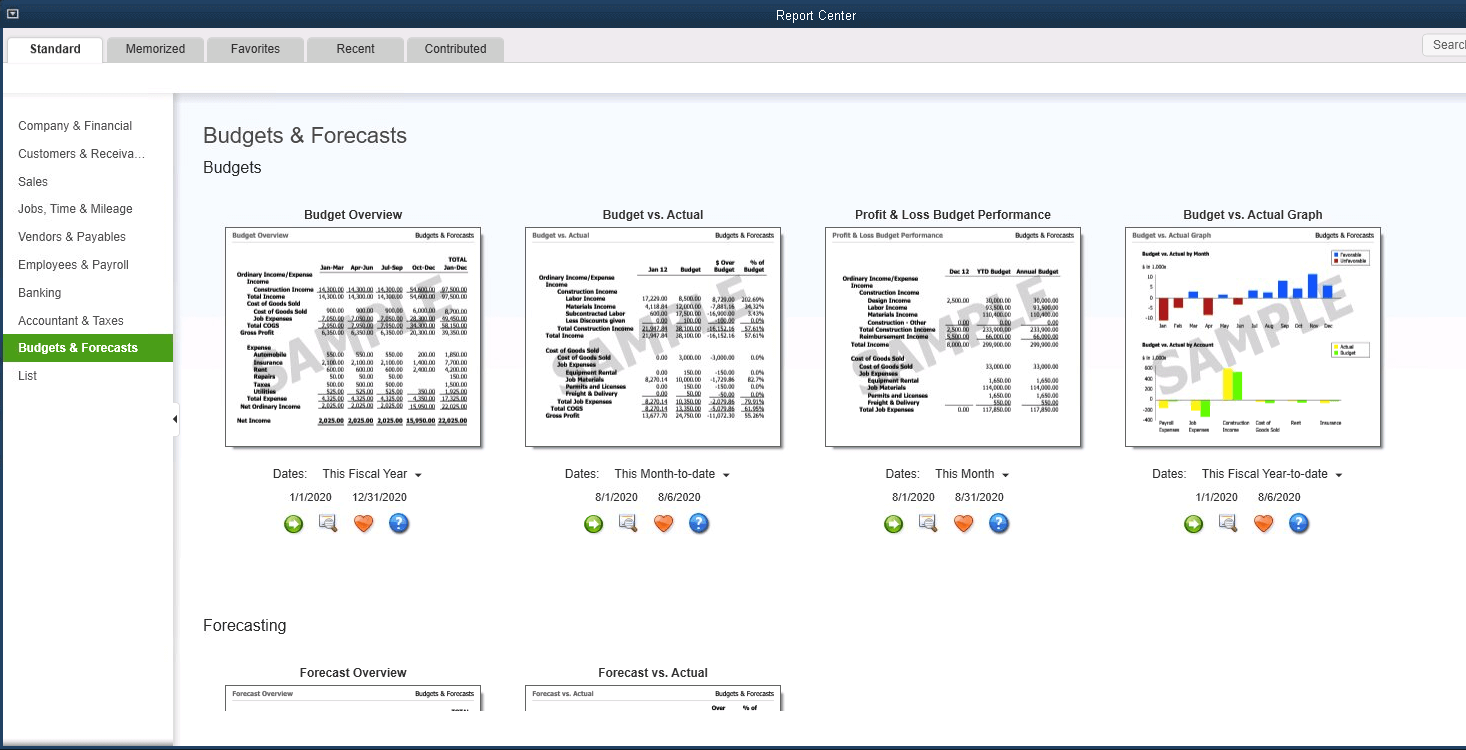Run Profit & Loss Budget Performance report
Viewport: 1466px width, 750px height.
click(x=893, y=523)
